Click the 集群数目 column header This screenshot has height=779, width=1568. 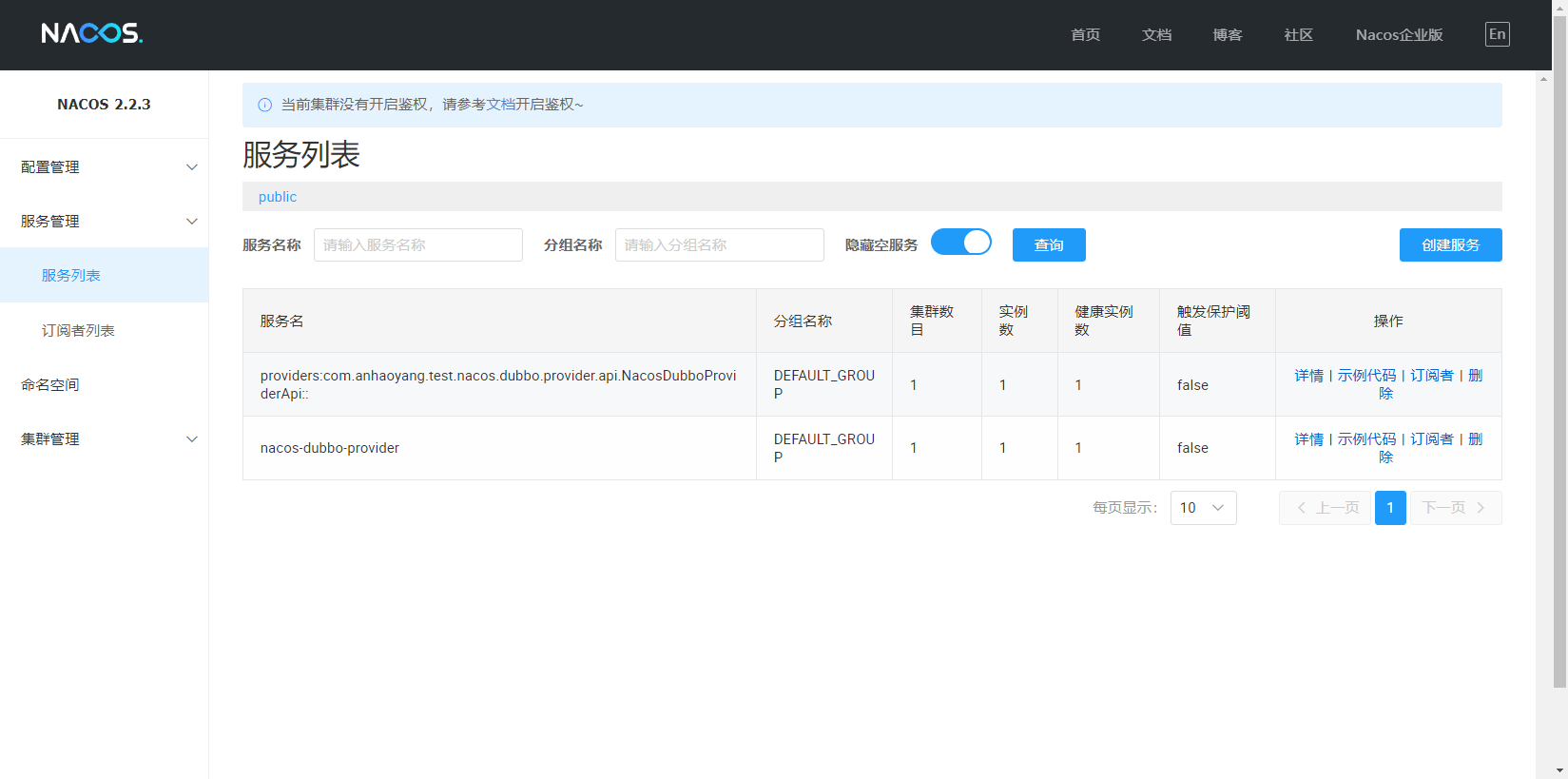937,321
